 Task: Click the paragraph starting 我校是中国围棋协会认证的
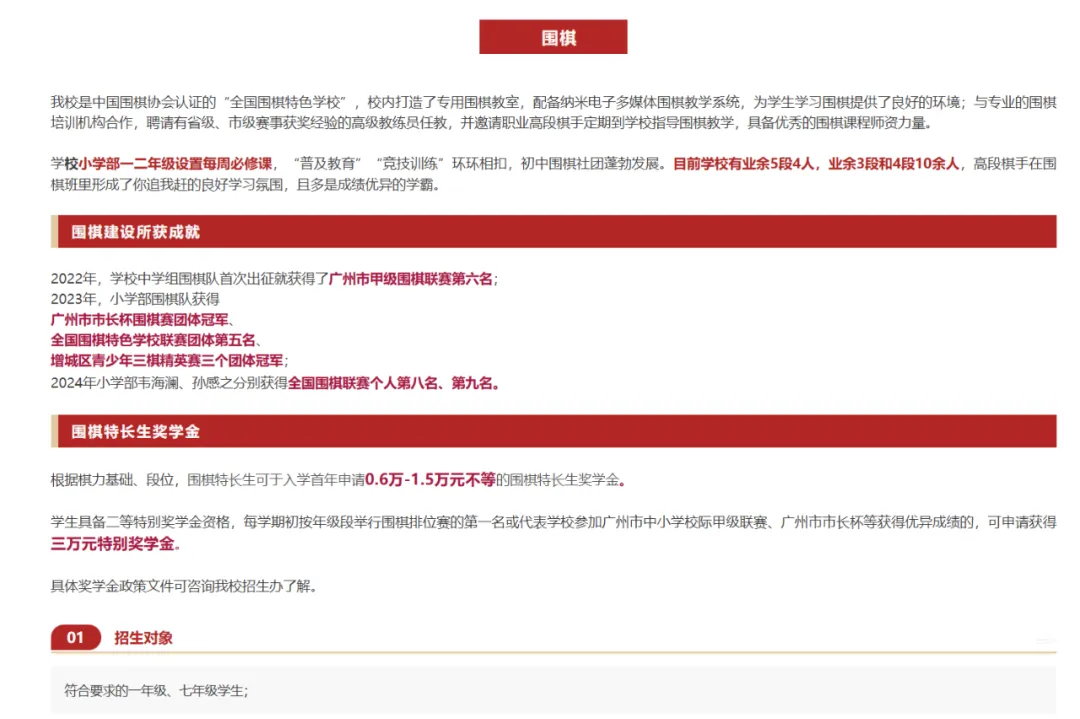coord(553,113)
